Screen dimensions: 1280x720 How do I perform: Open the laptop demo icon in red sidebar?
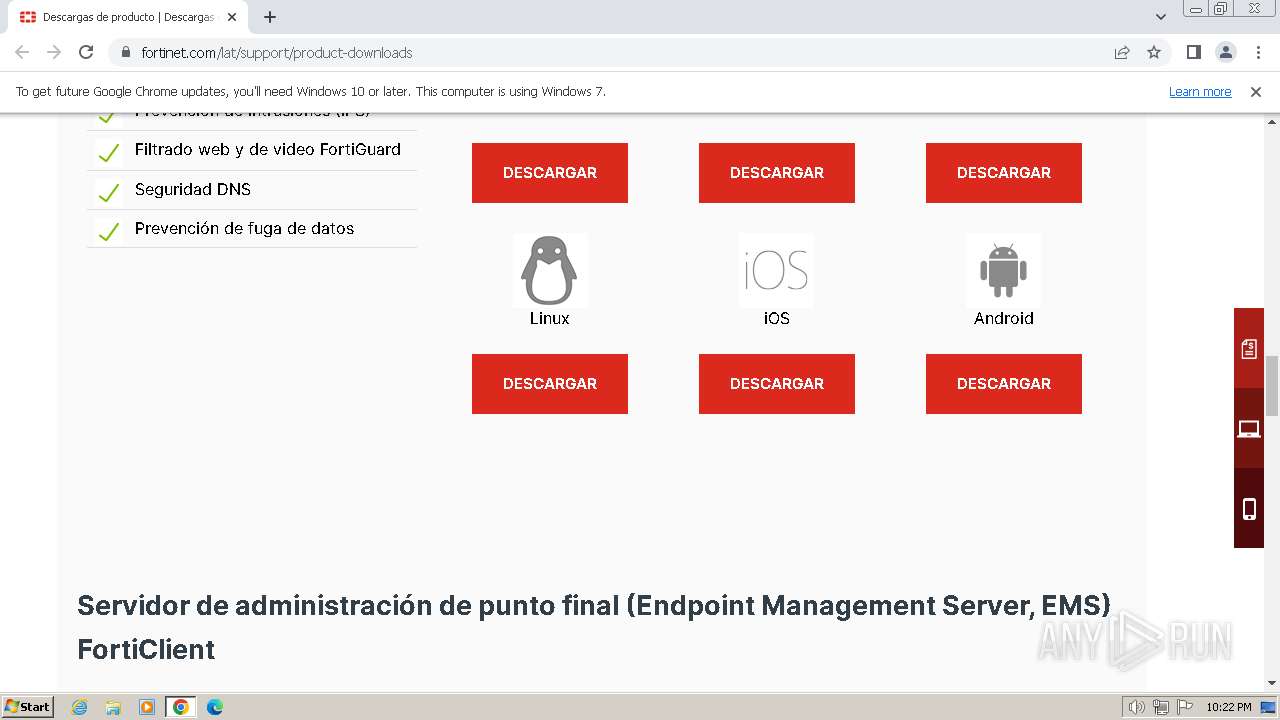pyautogui.click(x=1249, y=428)
